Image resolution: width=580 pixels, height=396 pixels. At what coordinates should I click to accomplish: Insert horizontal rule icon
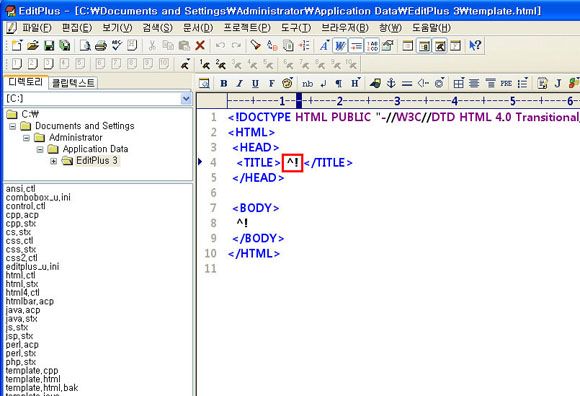tap(407, 84)
